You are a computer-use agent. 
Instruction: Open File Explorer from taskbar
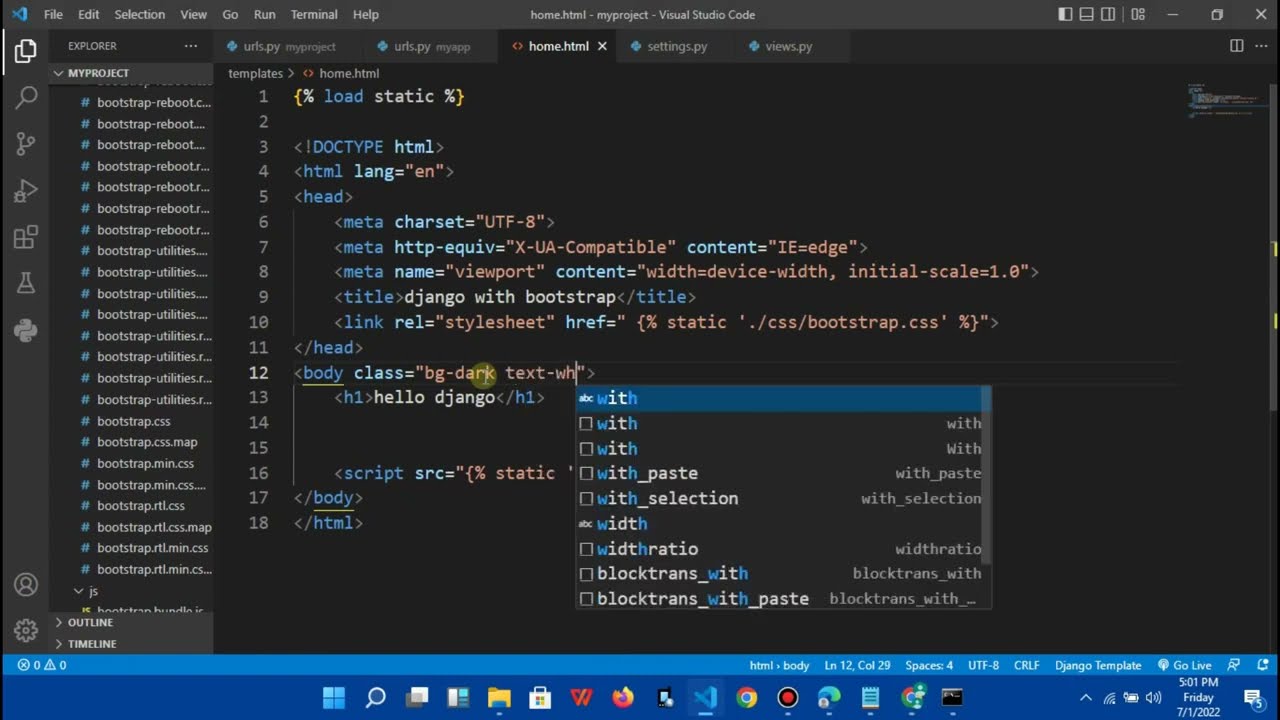pyautogui.click(x=499, y=697)
